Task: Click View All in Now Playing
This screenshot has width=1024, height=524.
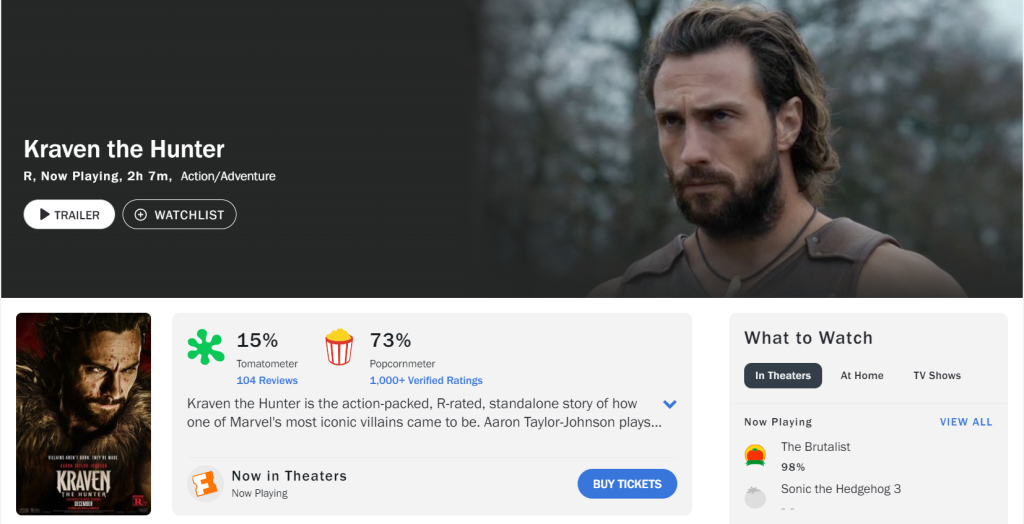Action: click(x=965, y=422)
